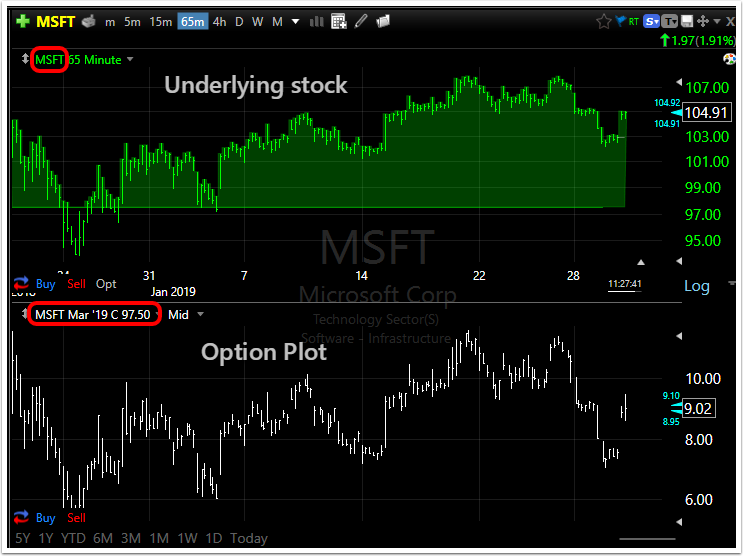The image size is (743, 556).
Task: Click the up triangle near time axis
Action: pyautogui.click(x=641, y=262)
